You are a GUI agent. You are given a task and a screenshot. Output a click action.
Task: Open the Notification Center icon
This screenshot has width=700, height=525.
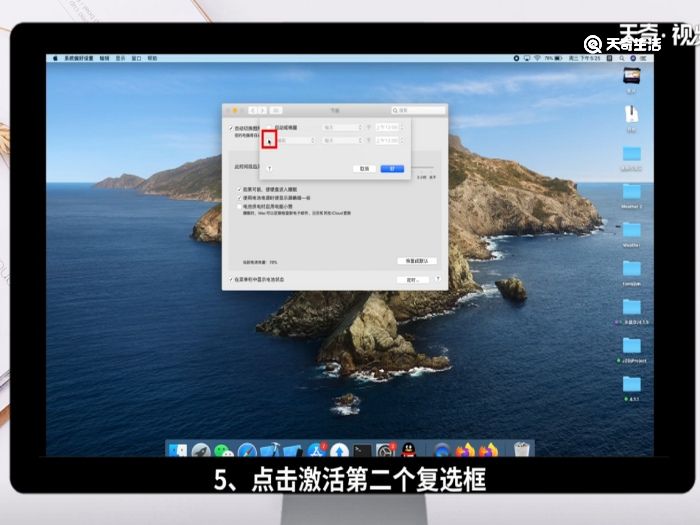tap(644, 58)
